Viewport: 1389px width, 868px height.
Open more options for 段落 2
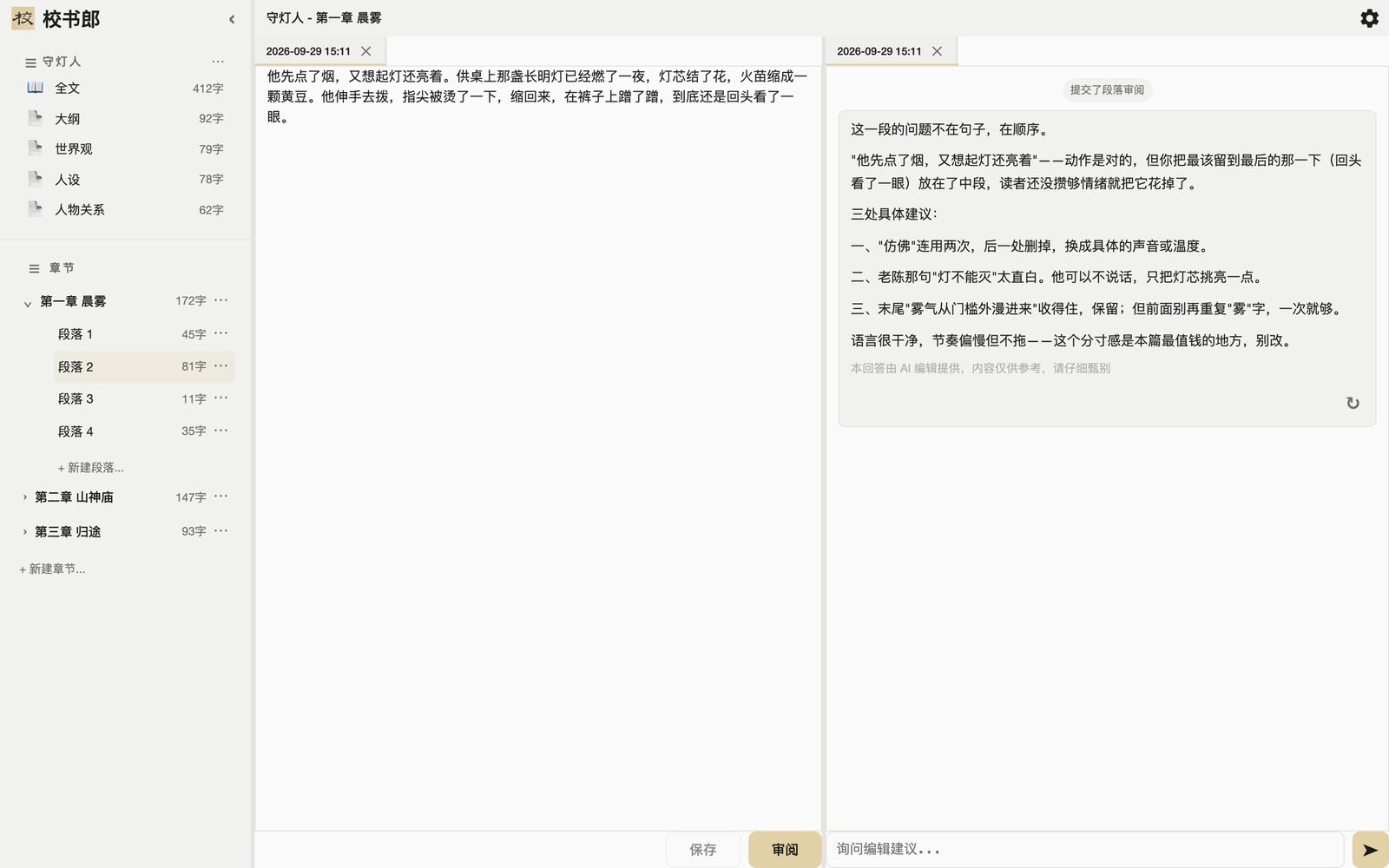coord(221,366)
